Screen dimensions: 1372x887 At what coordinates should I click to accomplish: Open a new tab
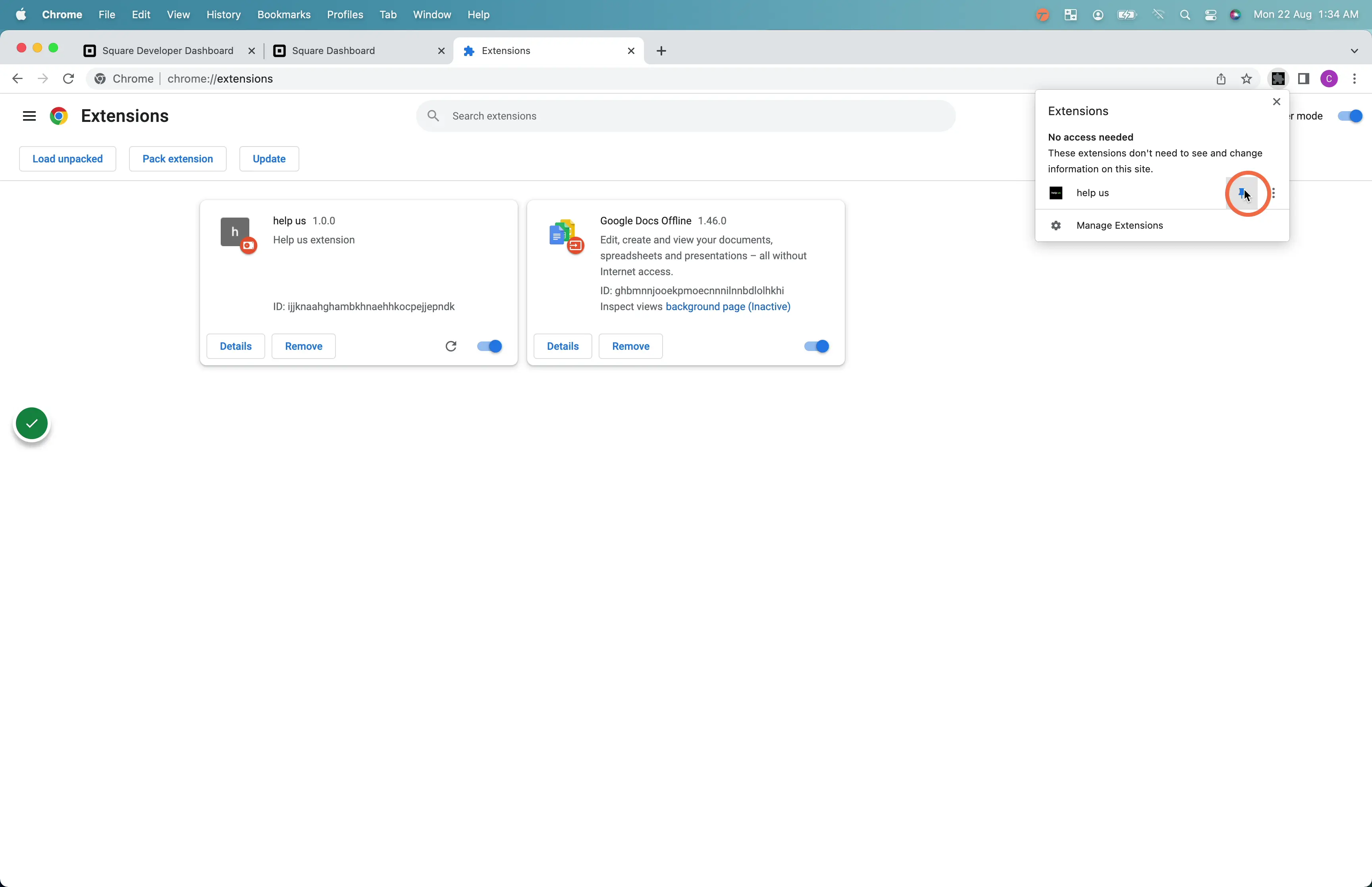tap(661, 51)
